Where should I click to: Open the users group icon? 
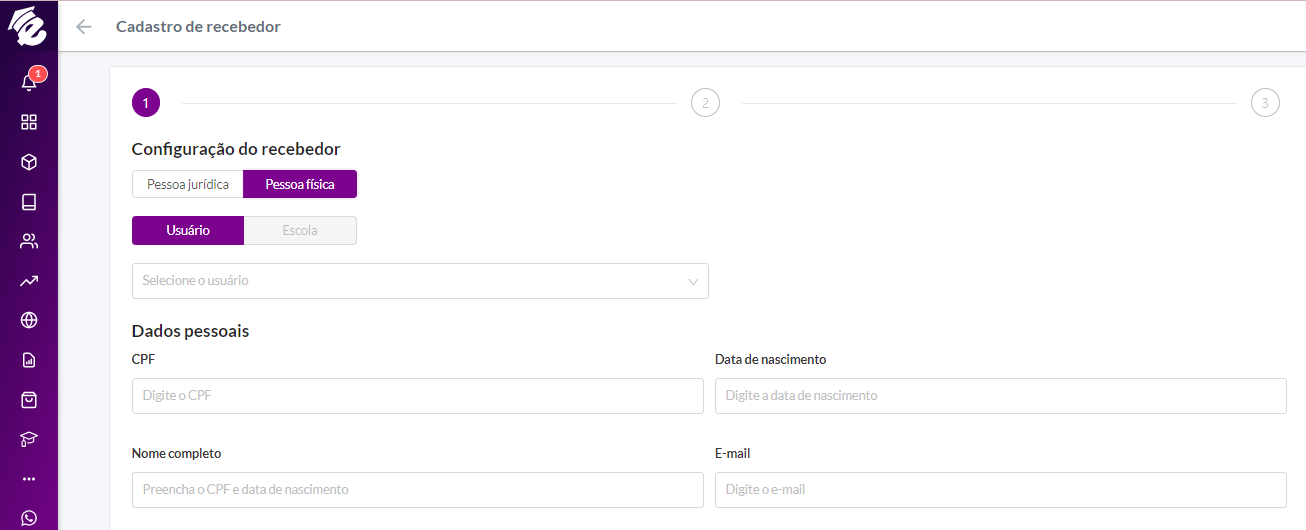tap(29, 241)
